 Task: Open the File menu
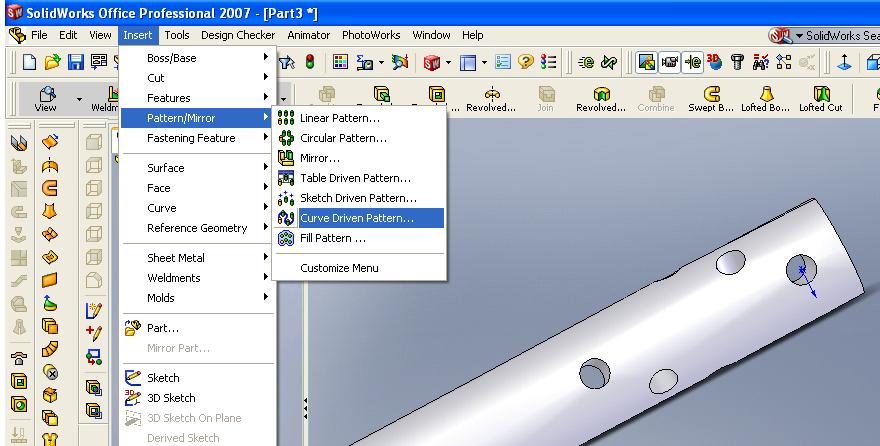point(39,35)
